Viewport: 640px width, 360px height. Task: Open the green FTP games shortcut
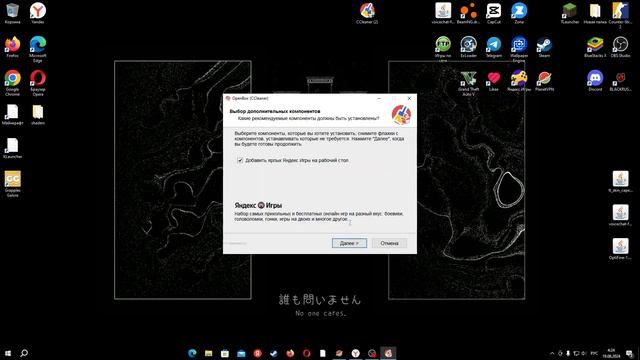(443, 49)
